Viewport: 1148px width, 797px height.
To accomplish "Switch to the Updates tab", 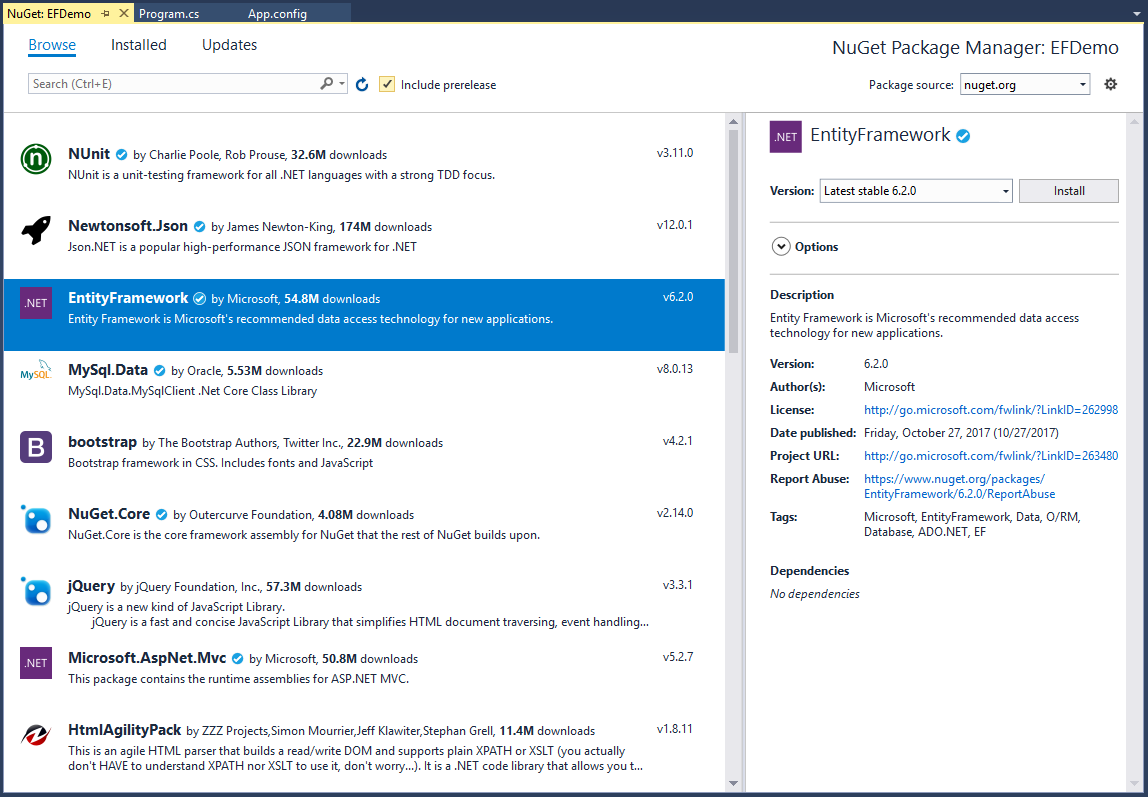I will click(229, 45).
